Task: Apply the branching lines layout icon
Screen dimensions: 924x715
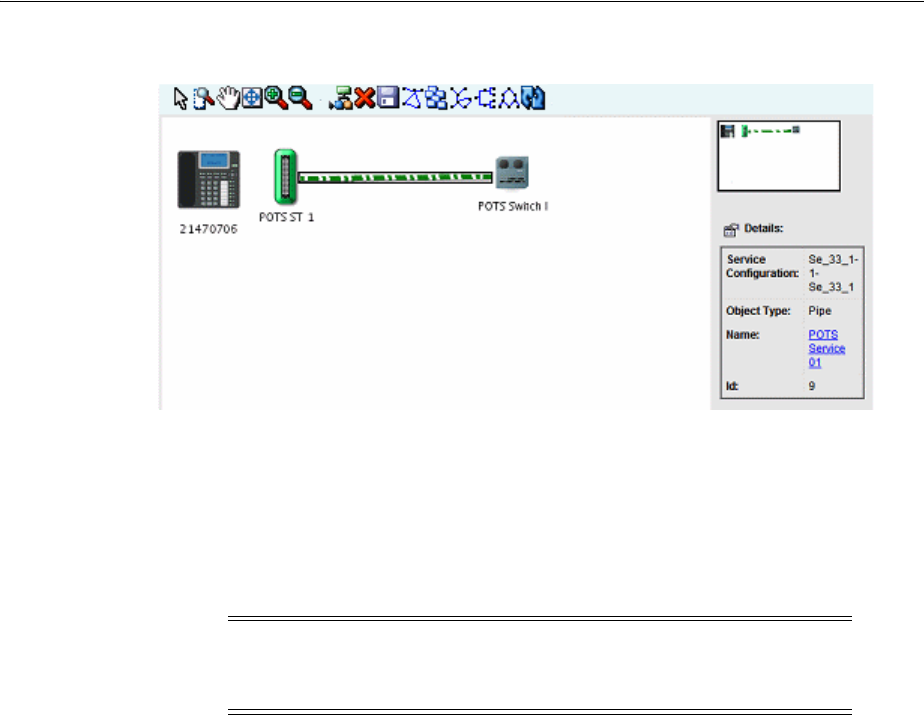Action: pyautogui.click(x=461, y=98)
